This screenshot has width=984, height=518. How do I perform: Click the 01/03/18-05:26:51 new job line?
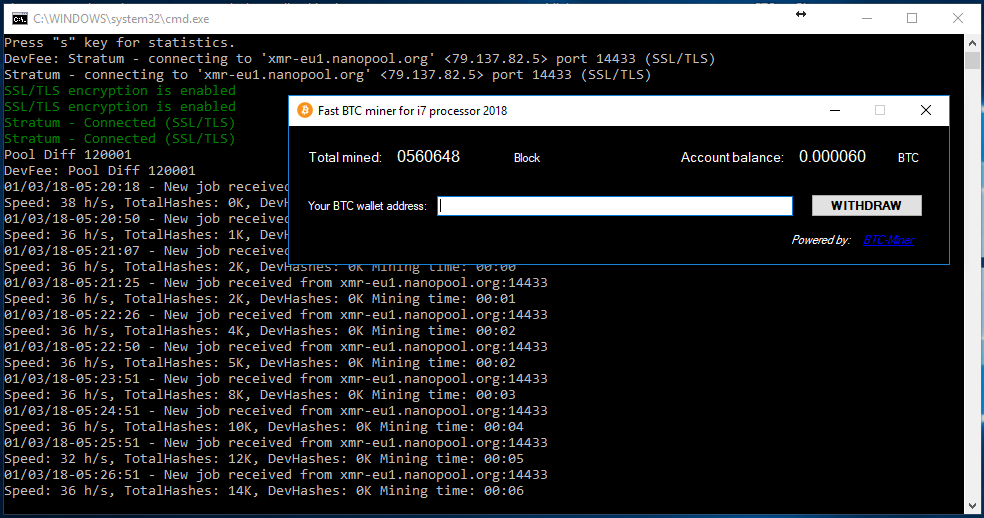tap(276, 475)
